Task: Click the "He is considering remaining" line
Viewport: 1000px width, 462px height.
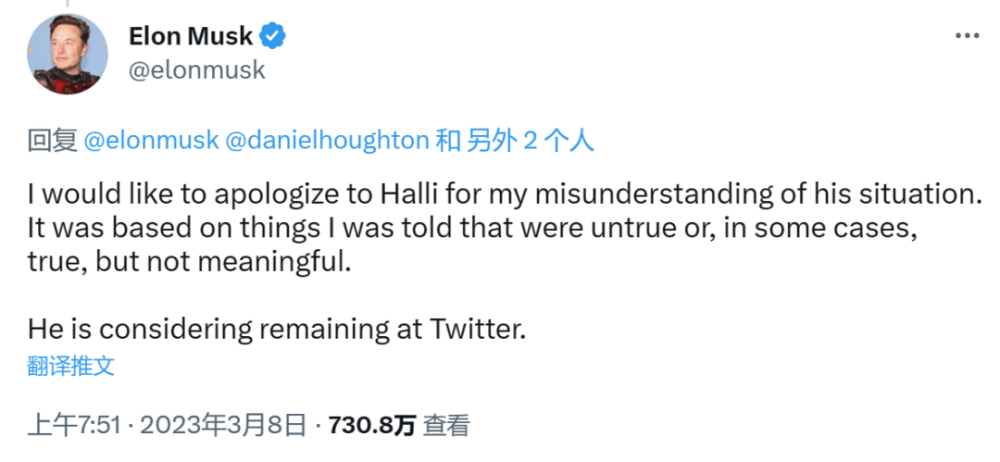Action: click(276, 330)
